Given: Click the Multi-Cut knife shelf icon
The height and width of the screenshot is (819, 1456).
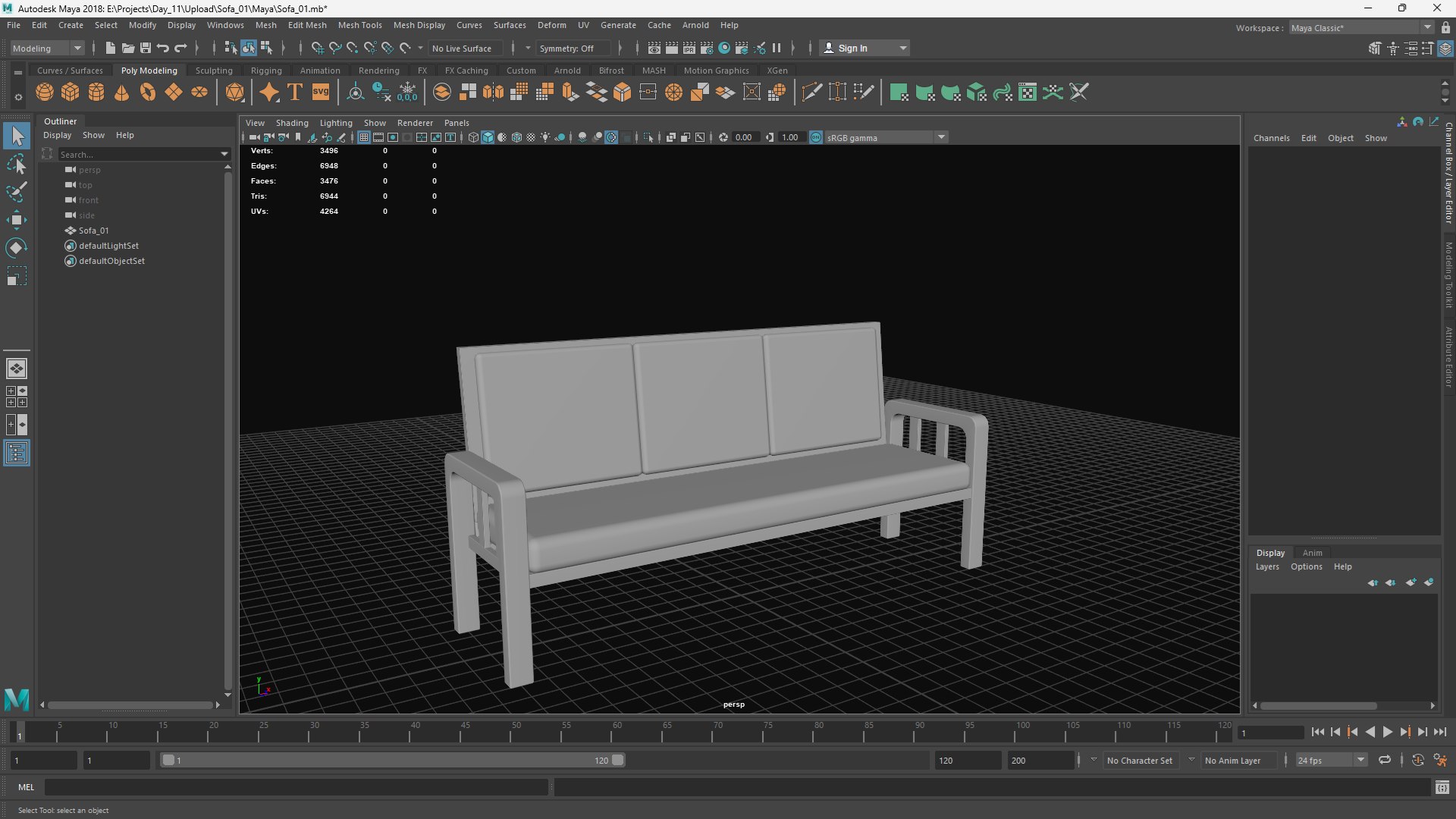Looking at the screenshot, I should pyautogui.click(x=811, y=93).
